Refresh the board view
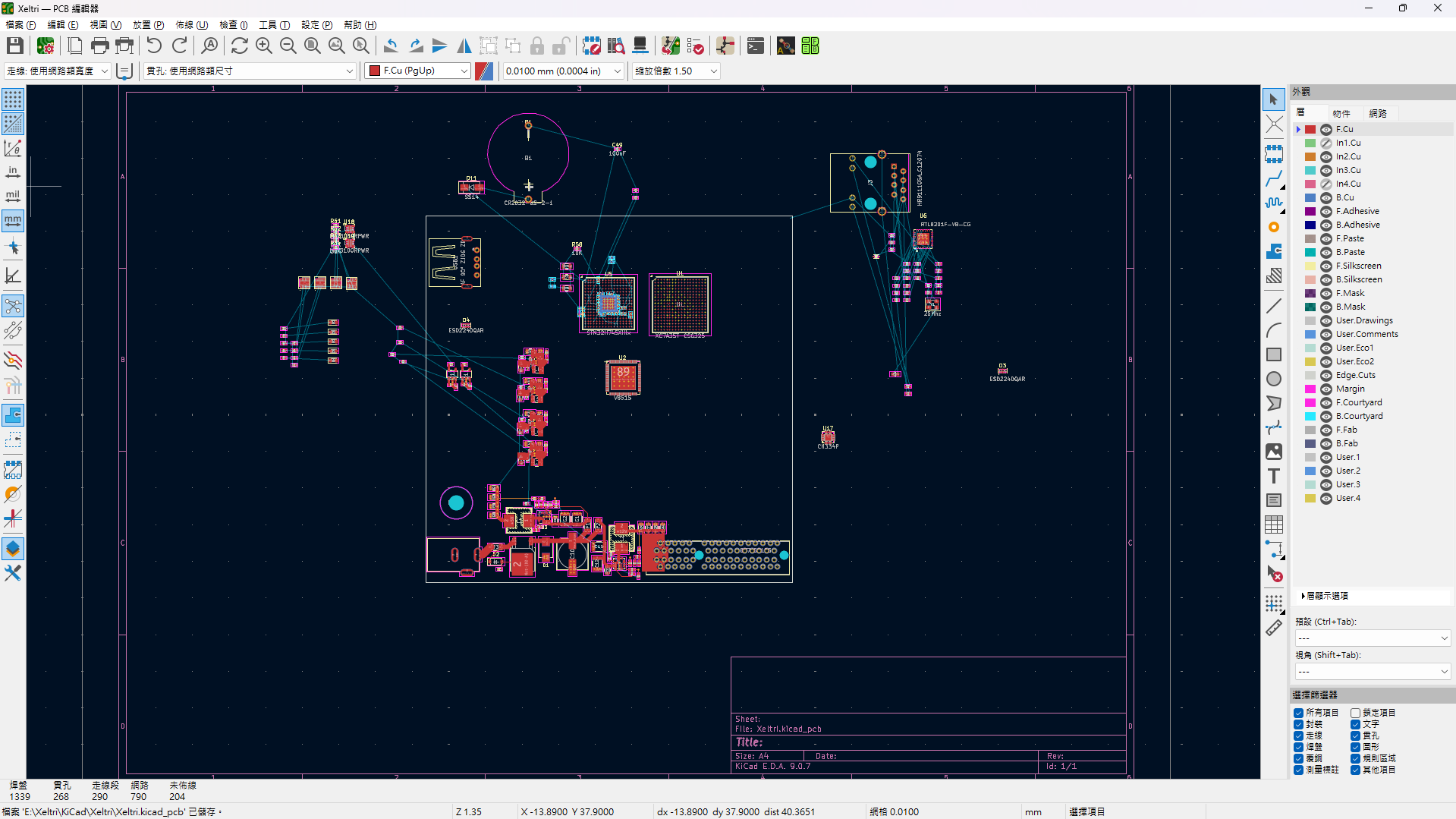The height and width of the screenshot is (819, 1456). [x=240, y=46]
